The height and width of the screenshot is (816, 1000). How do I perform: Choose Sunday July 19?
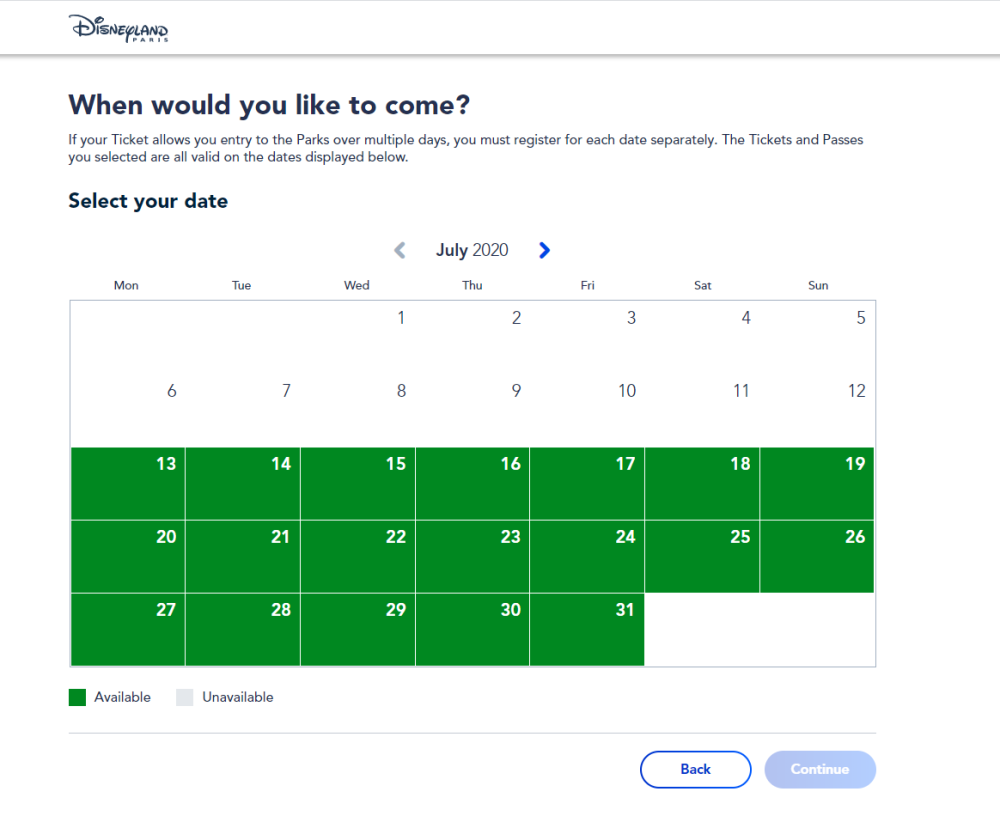pyautogui.click(x=817, y=484)
